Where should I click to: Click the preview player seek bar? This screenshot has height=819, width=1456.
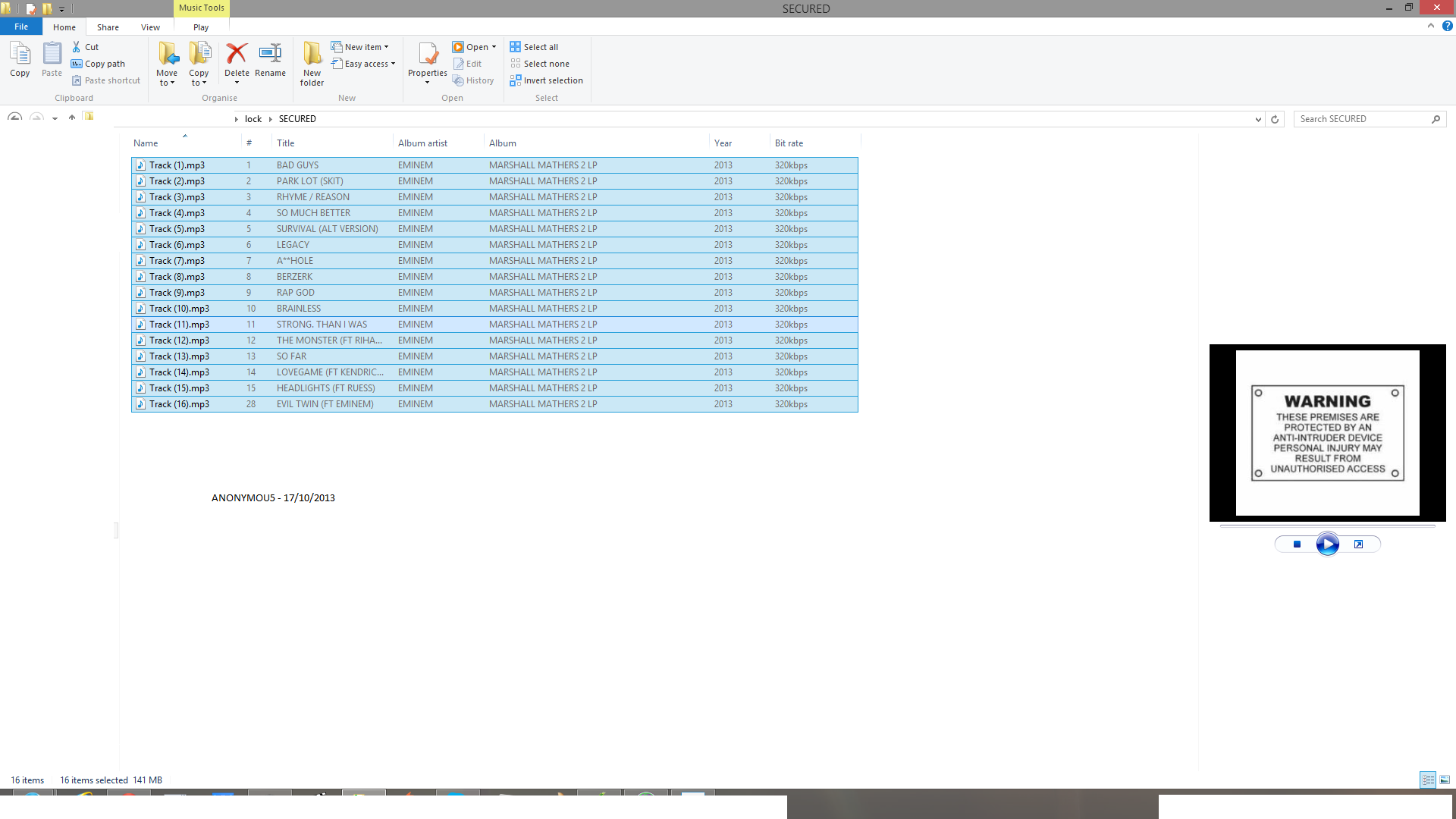1327,526
